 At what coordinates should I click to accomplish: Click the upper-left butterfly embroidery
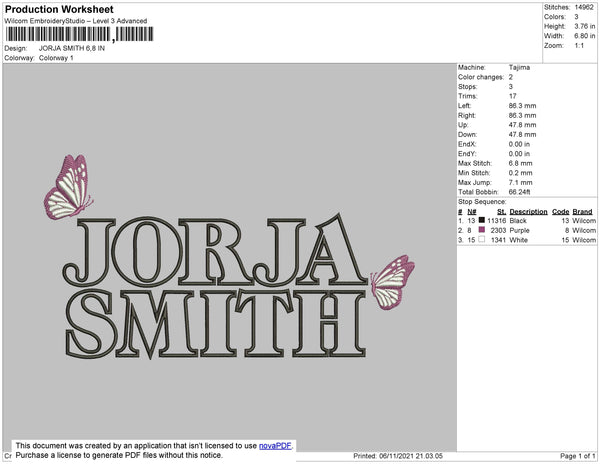point(68,187)
